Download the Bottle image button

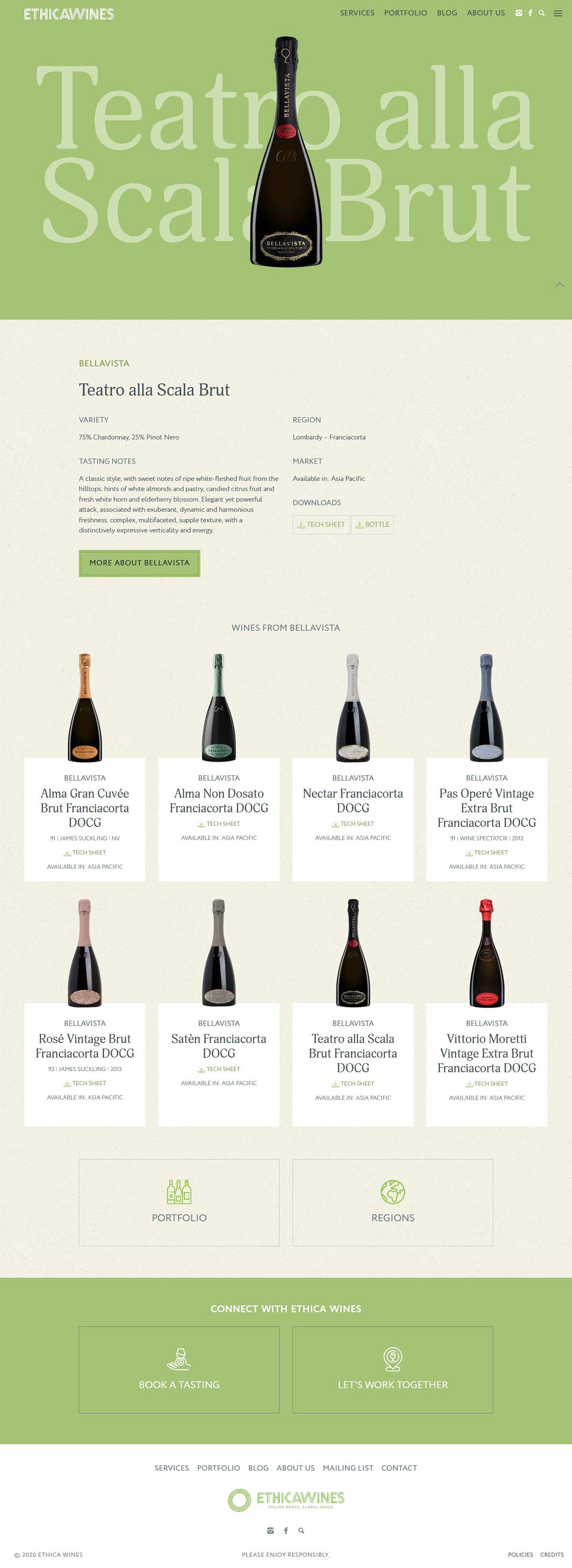[x=372, y=525]
